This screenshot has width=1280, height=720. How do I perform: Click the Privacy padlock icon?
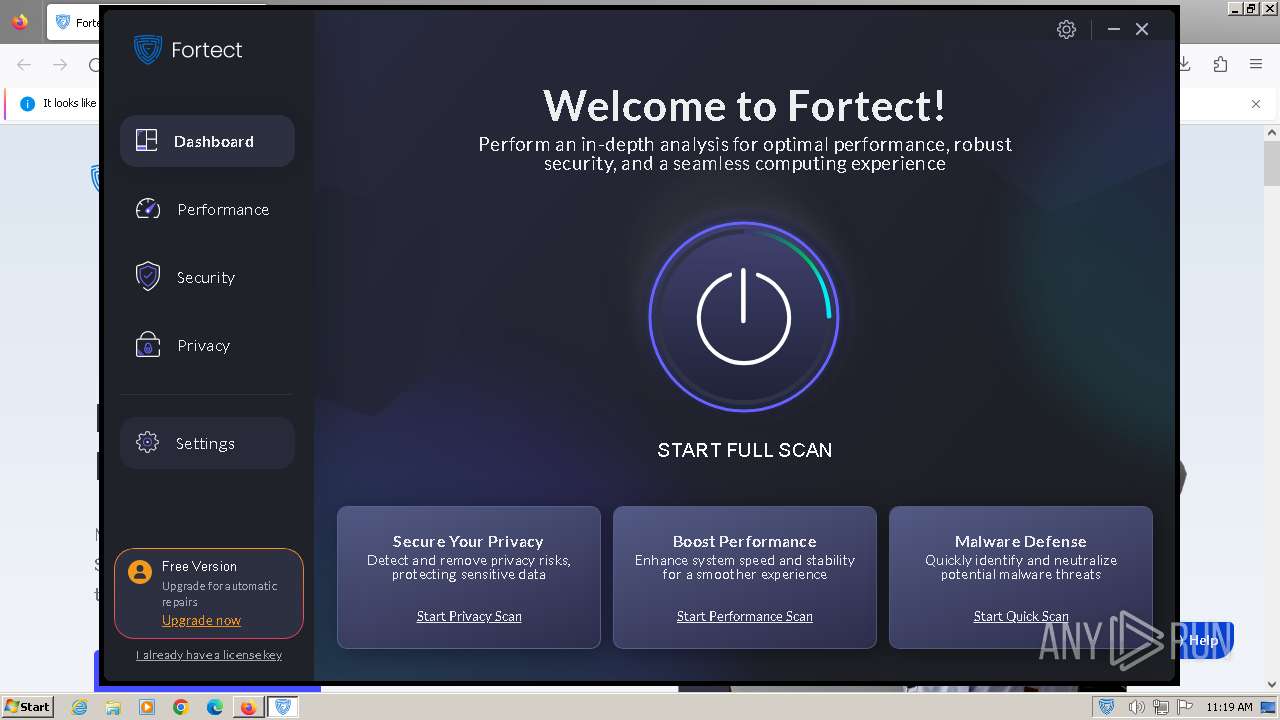pyautogui.click(x=147, y=345)
